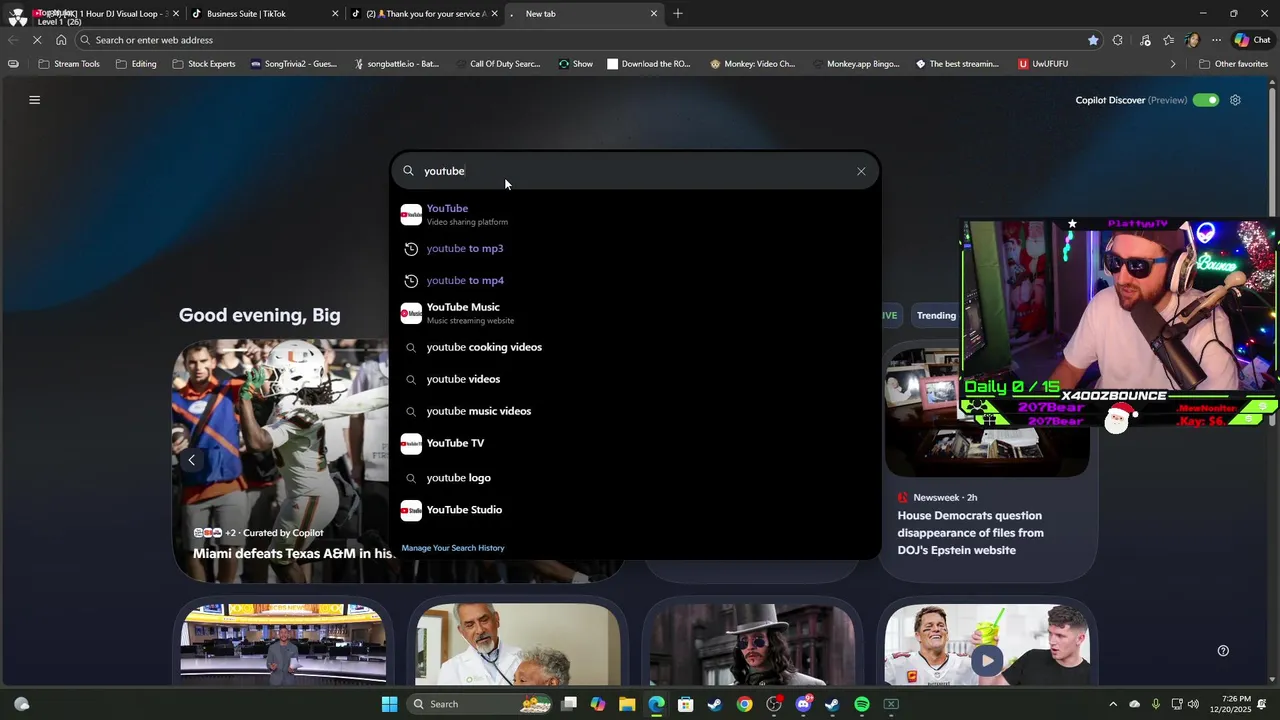Play the video on the green drink card
Viewport: 1280px width, 720px height.
[x=987, y=660]
